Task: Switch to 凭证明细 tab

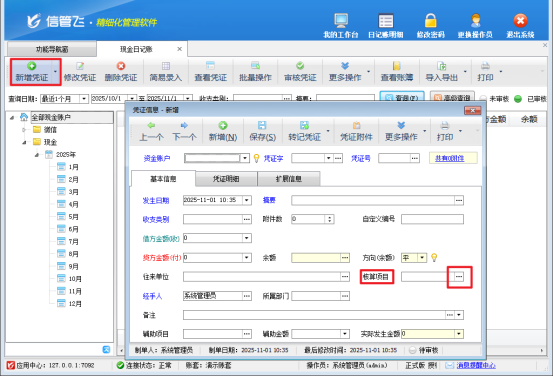Action: (226, 179)
